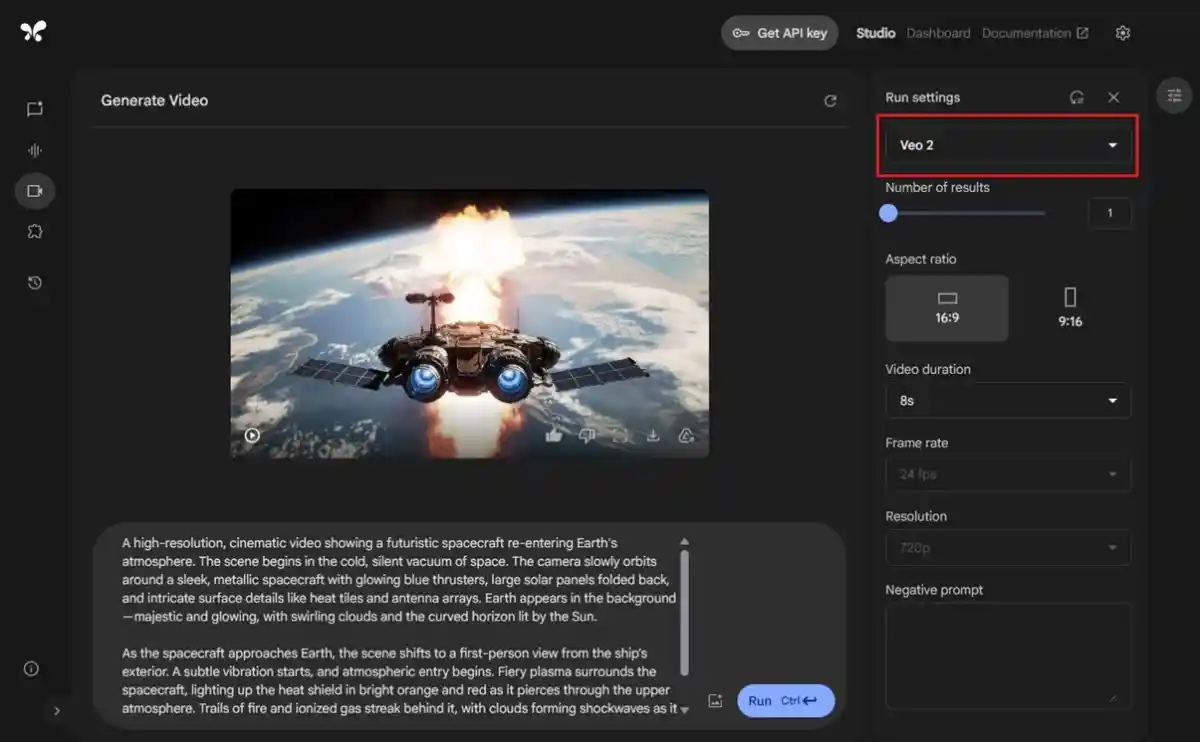Screen dimensions: 1200x742
Task: Click the refresh icon beside Generate Video
Action: (830, 101)
